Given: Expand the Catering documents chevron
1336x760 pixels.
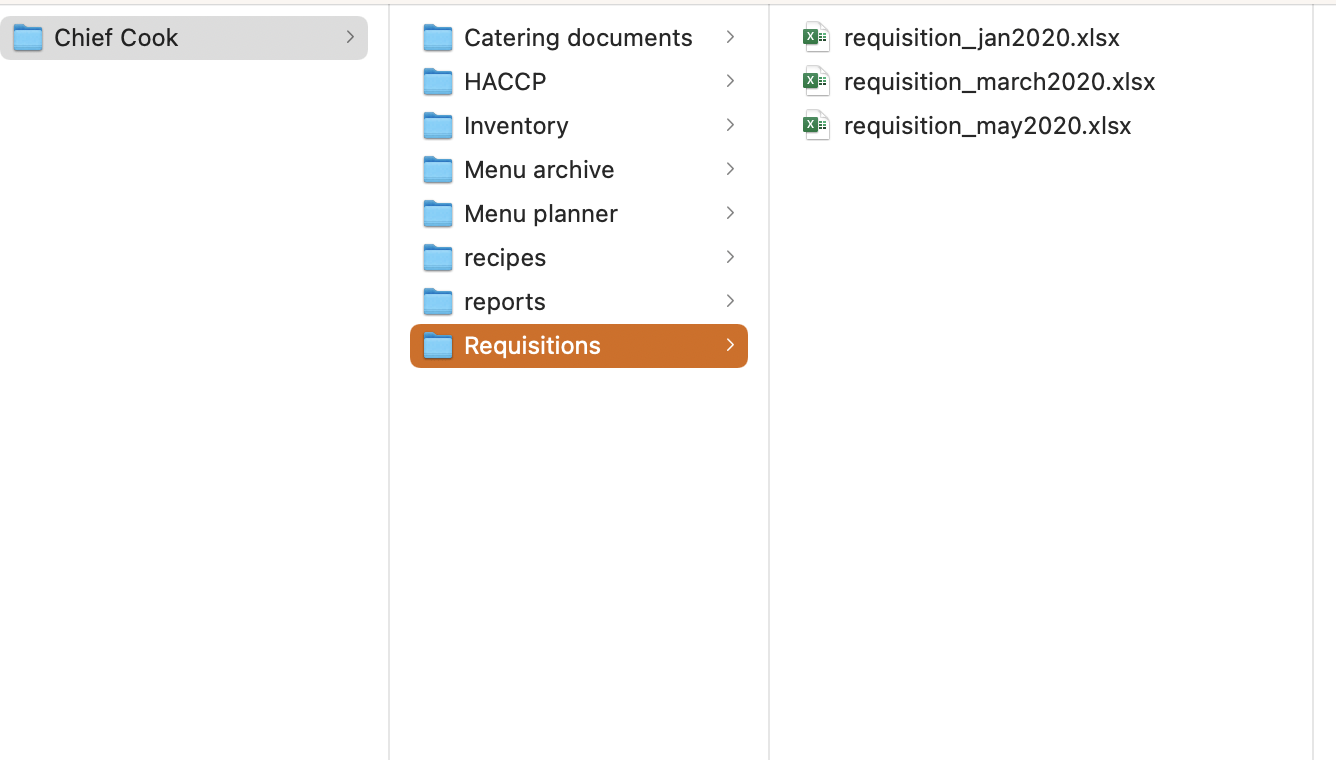Looking at the screenshot, I should 730,37.
